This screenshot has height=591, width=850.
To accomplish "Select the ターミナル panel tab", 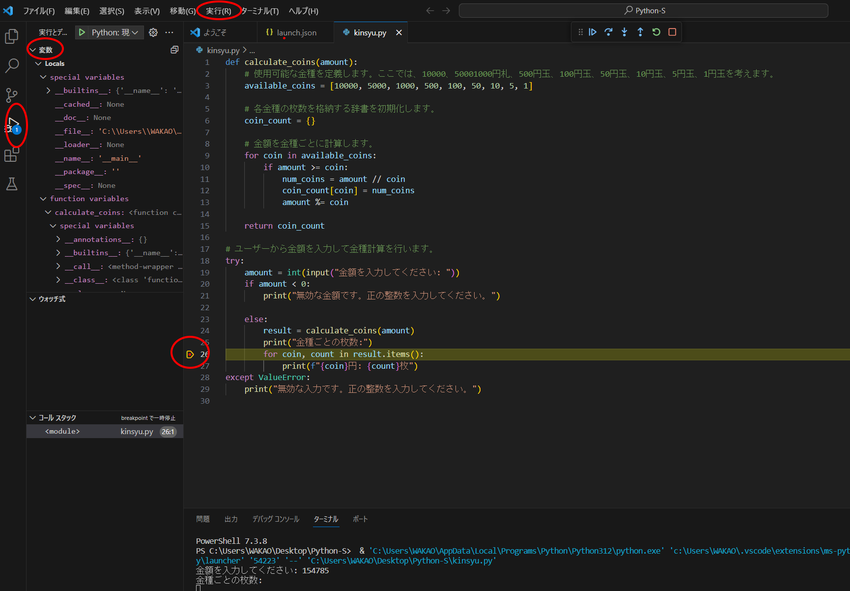I will point(326,519).
